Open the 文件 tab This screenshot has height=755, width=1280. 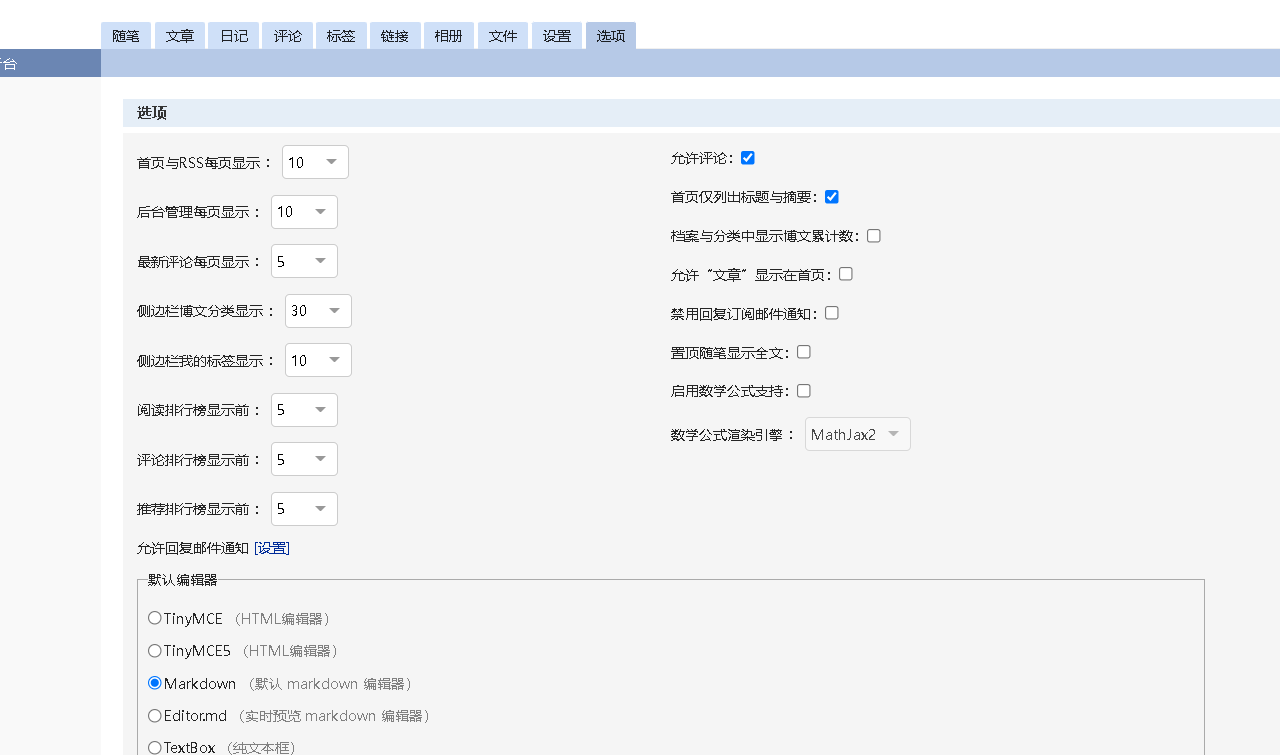(x=503, y=36)
